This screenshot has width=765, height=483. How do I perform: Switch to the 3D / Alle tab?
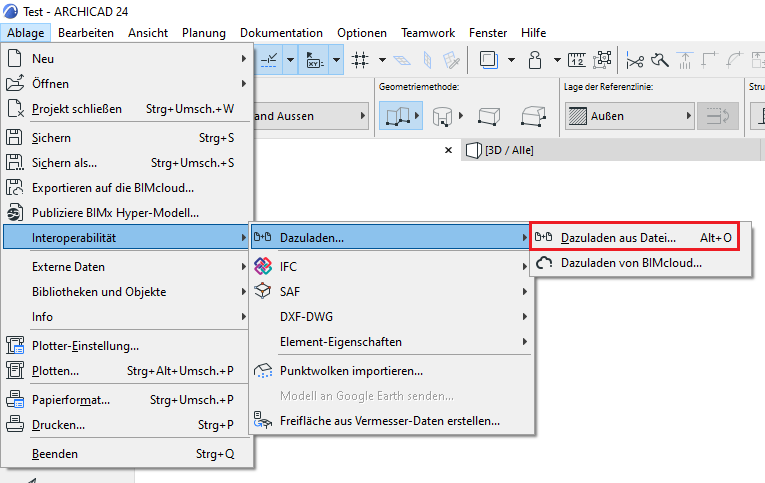(508, 152)
